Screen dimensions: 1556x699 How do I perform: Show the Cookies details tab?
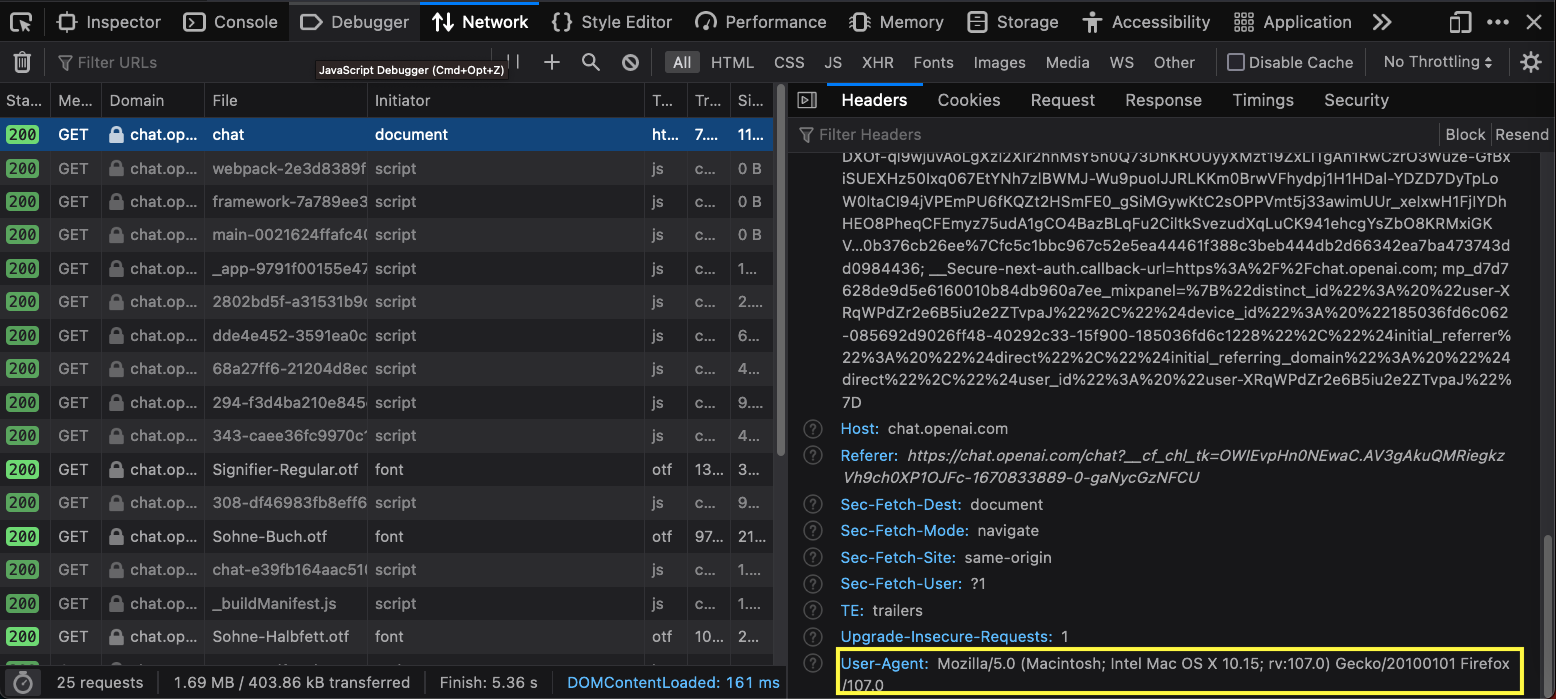point(969,100)
